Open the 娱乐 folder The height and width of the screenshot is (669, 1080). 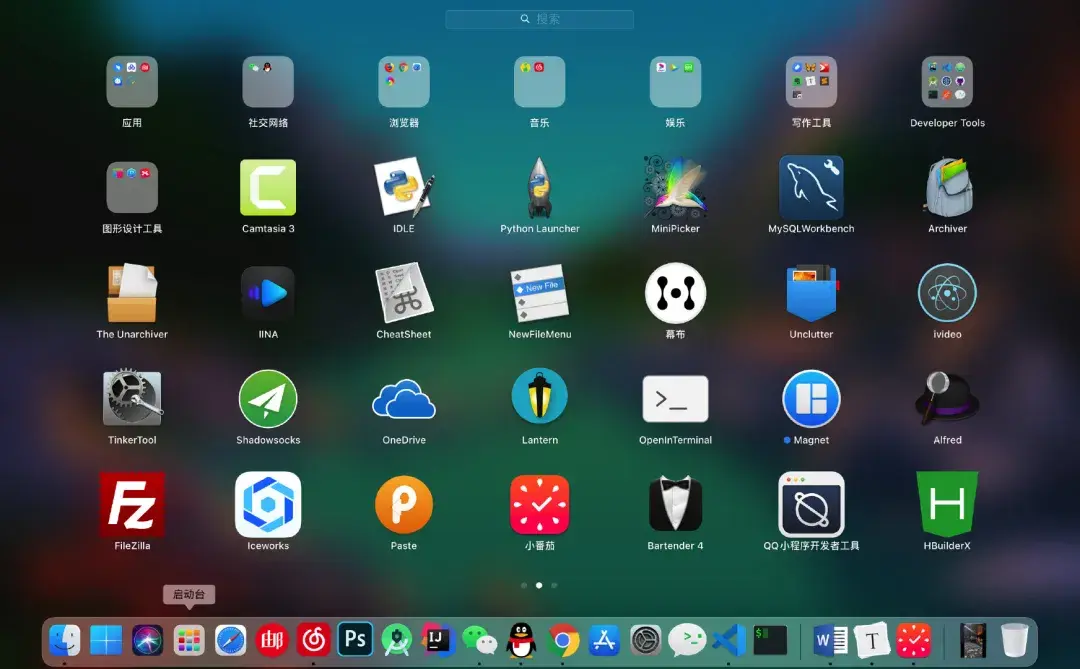[x=675, y=82]
